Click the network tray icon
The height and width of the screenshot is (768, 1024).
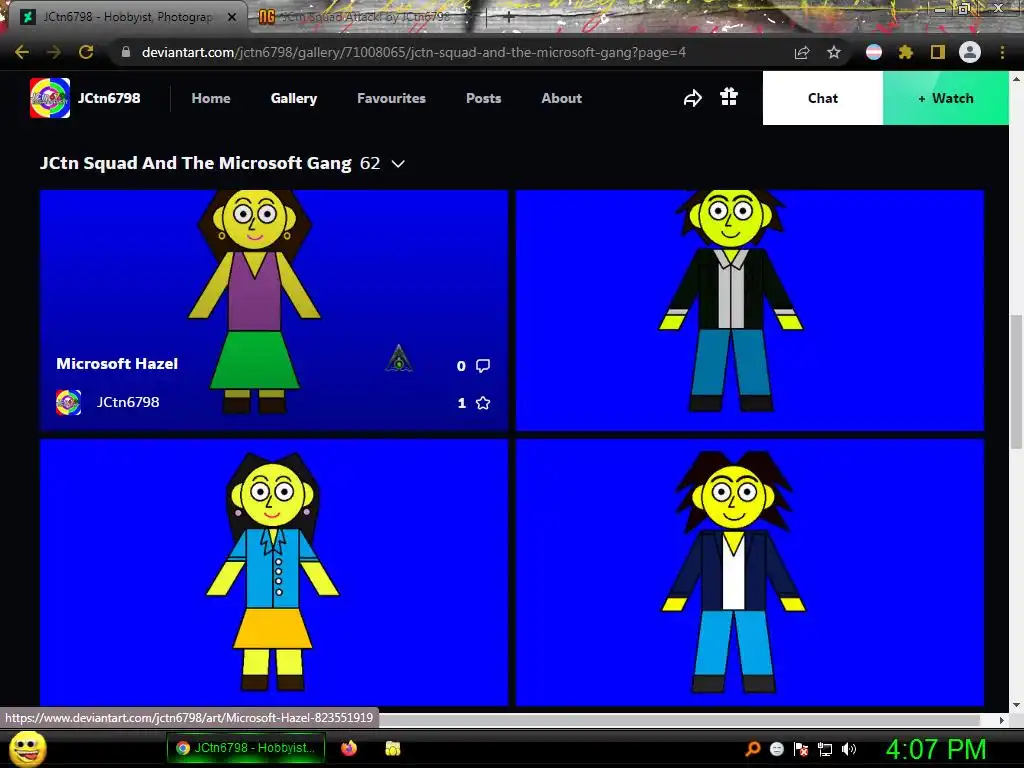pos(825,749)
